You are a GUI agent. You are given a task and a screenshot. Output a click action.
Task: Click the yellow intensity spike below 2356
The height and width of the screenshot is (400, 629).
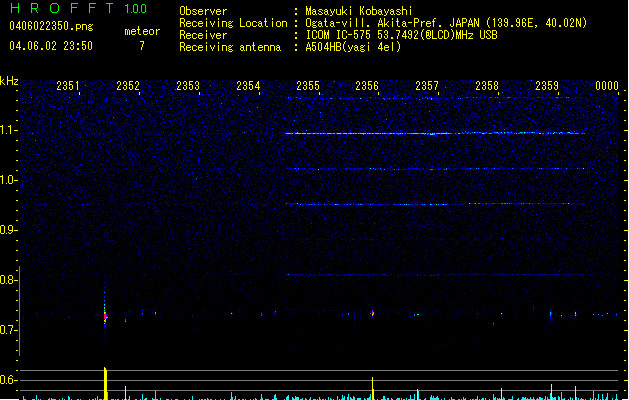tap(373, 388)
